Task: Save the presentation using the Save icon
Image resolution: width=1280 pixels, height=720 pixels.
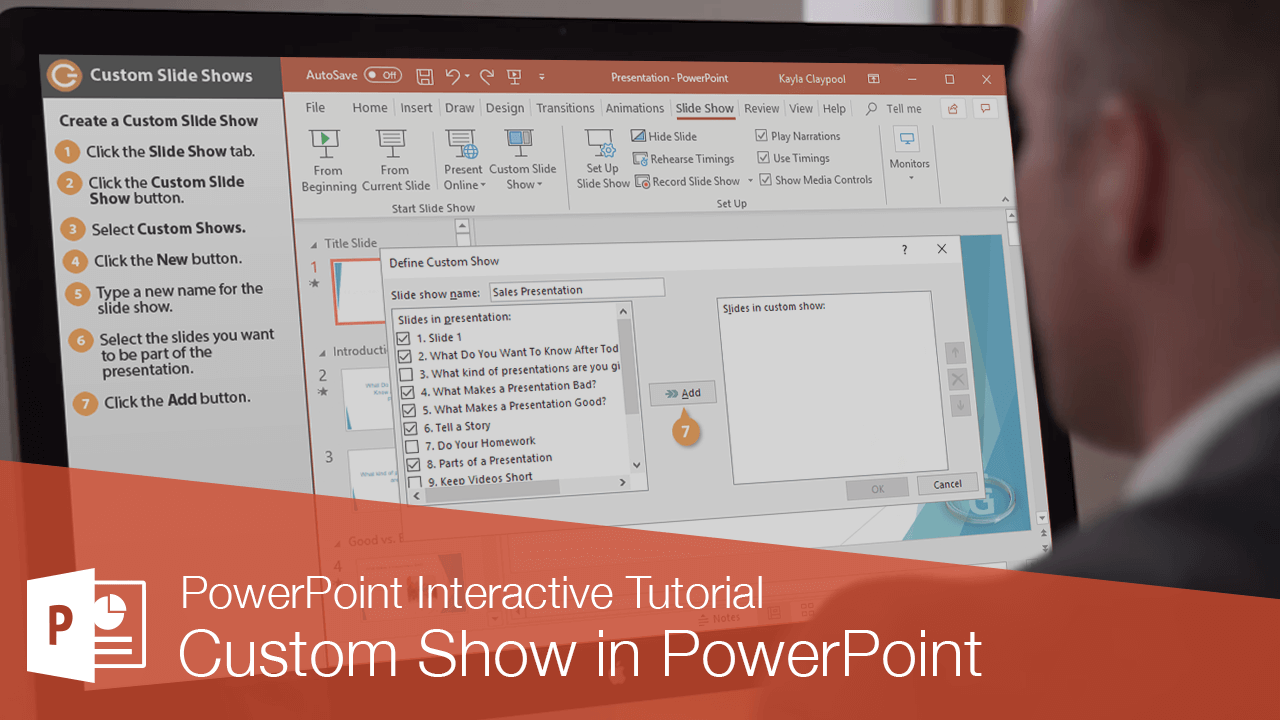Action: coord(424,76)
